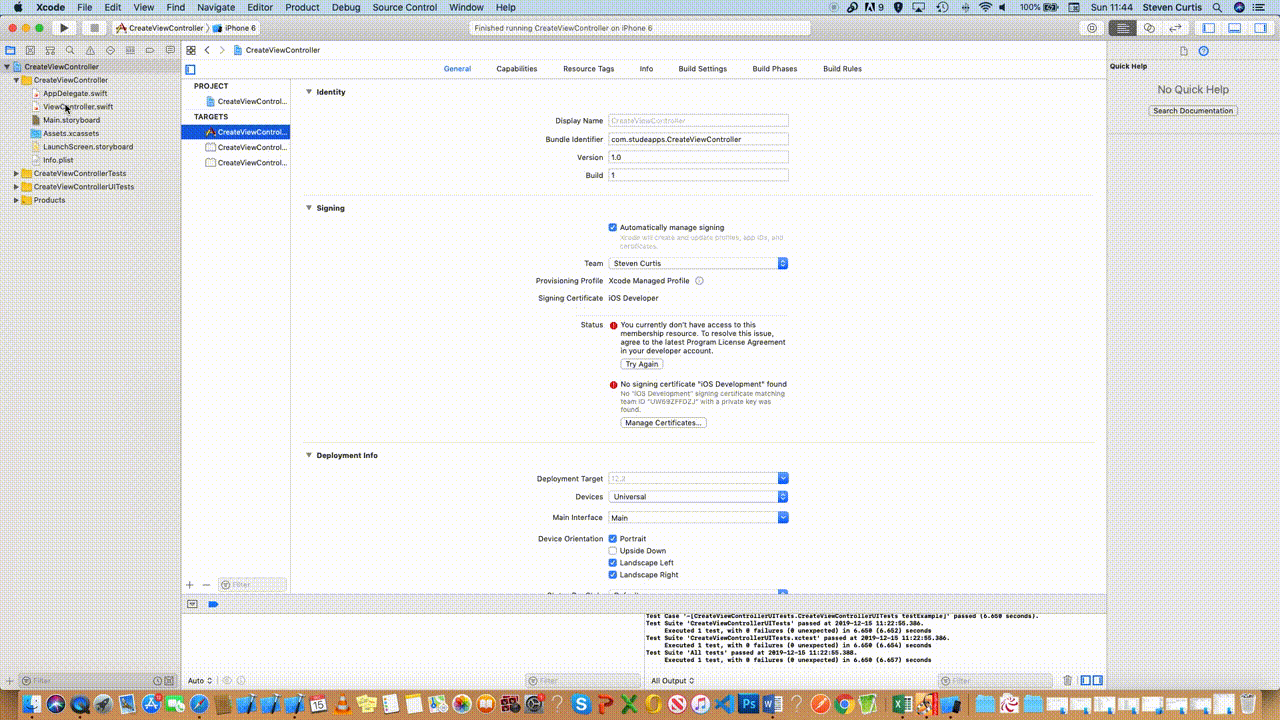This screenshot has height=720, width=1280.
Task: Open the Project navigator folder icon
Action: pos(10,50)
